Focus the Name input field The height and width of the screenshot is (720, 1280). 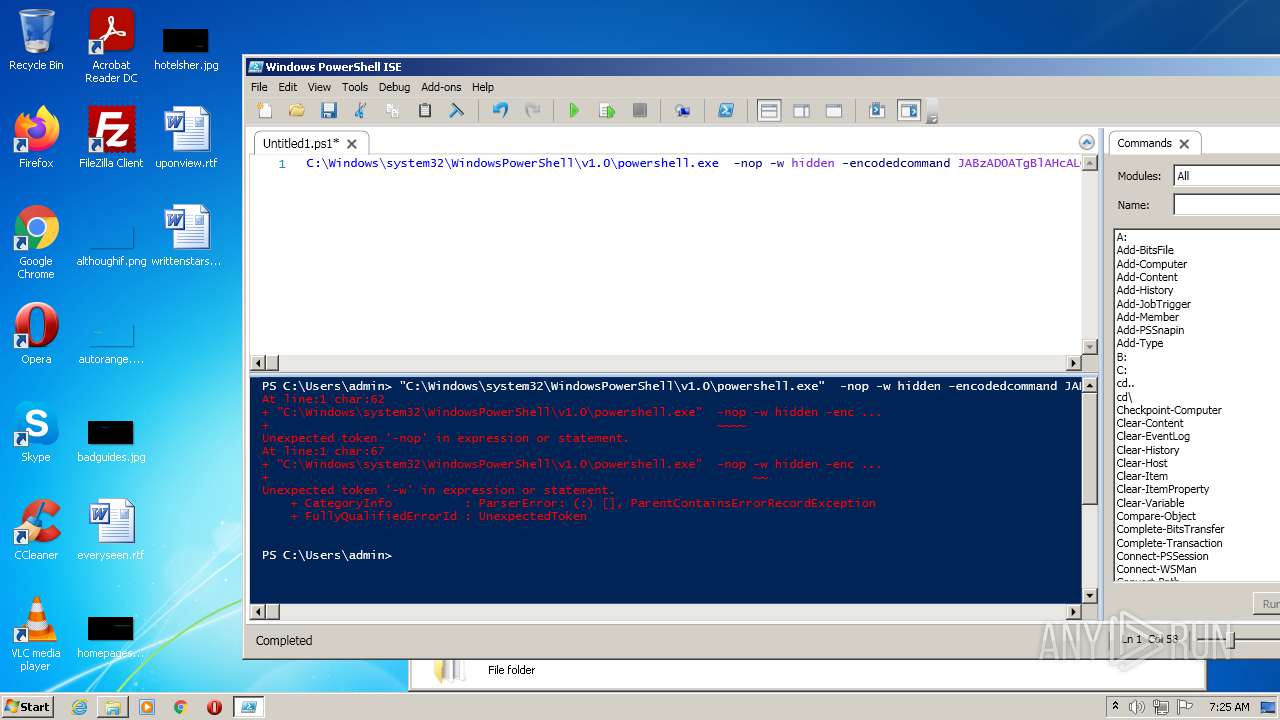pyautogui.click(x=1227, y=205)
